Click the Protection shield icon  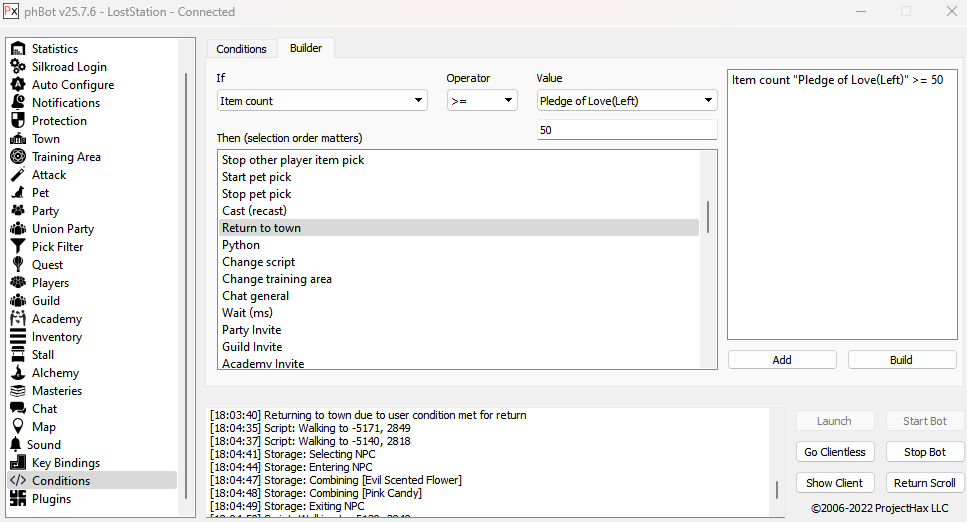tap(17, 120)
